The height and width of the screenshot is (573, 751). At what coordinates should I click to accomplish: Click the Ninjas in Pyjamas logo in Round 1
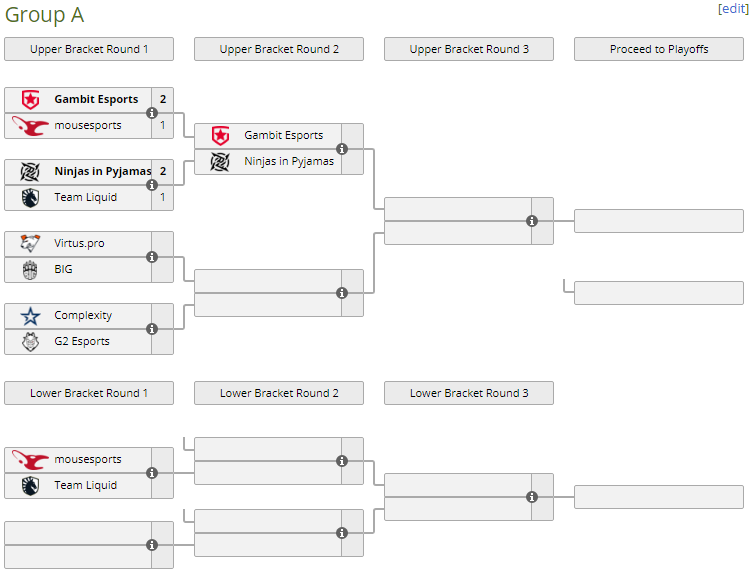(x=30, y=171)
